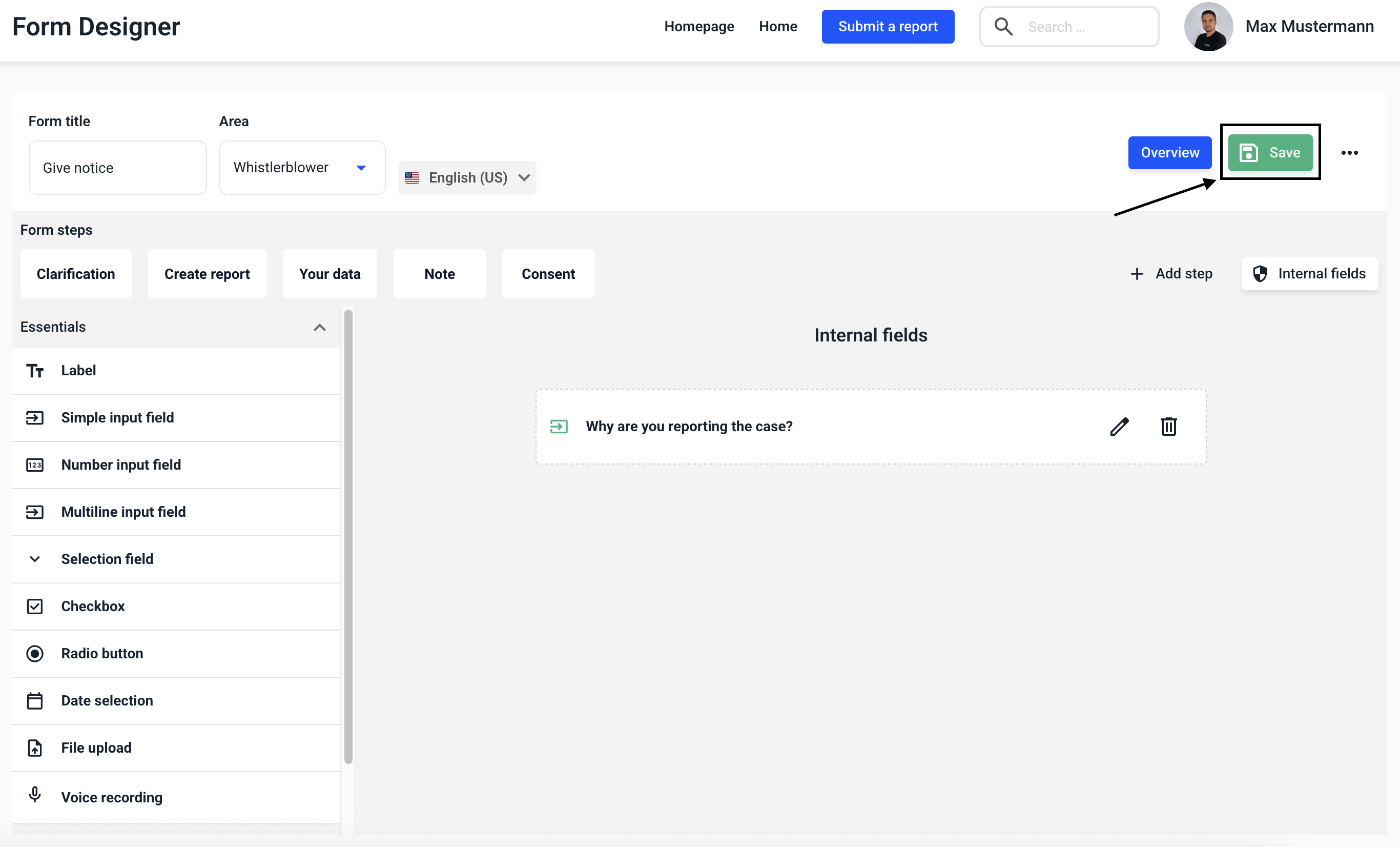The image size is (1400, 847).
Task: Delete the field via the trash icon
Action: [1168, 427]
